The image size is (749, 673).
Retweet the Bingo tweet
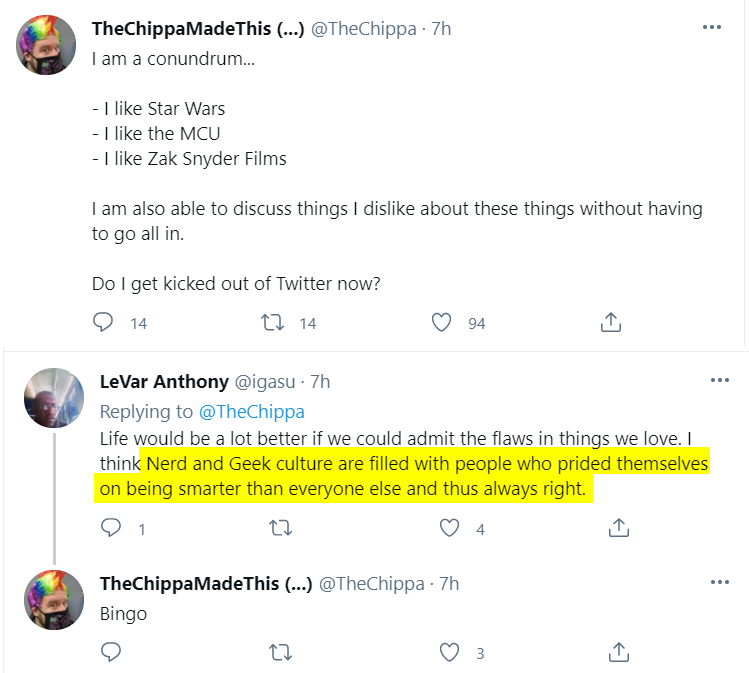click(x=280, y=652)
